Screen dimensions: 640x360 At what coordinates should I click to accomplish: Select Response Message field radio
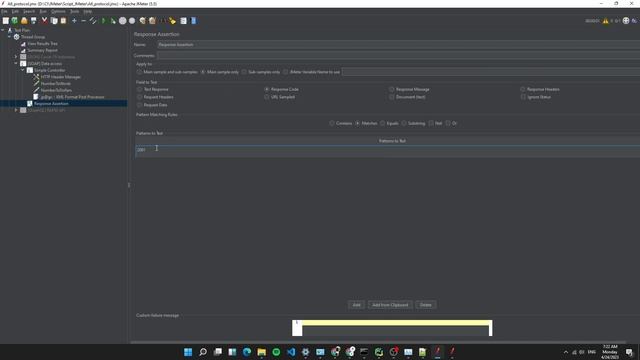pos(392,89)
